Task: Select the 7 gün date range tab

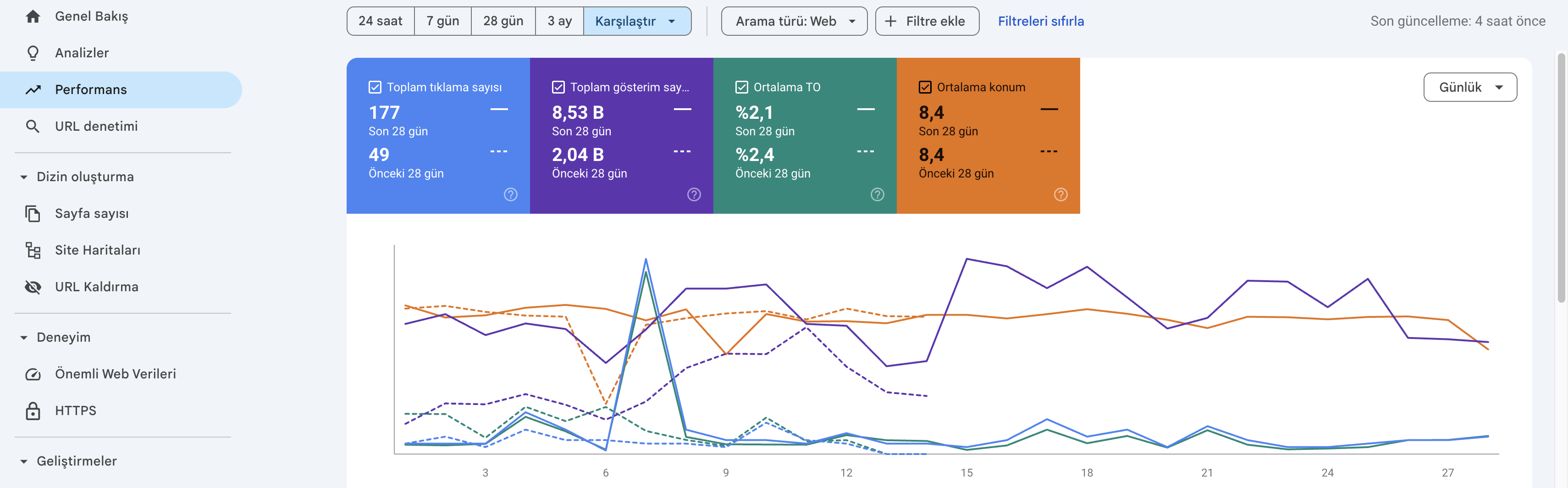Action: (x=442, y=21)
